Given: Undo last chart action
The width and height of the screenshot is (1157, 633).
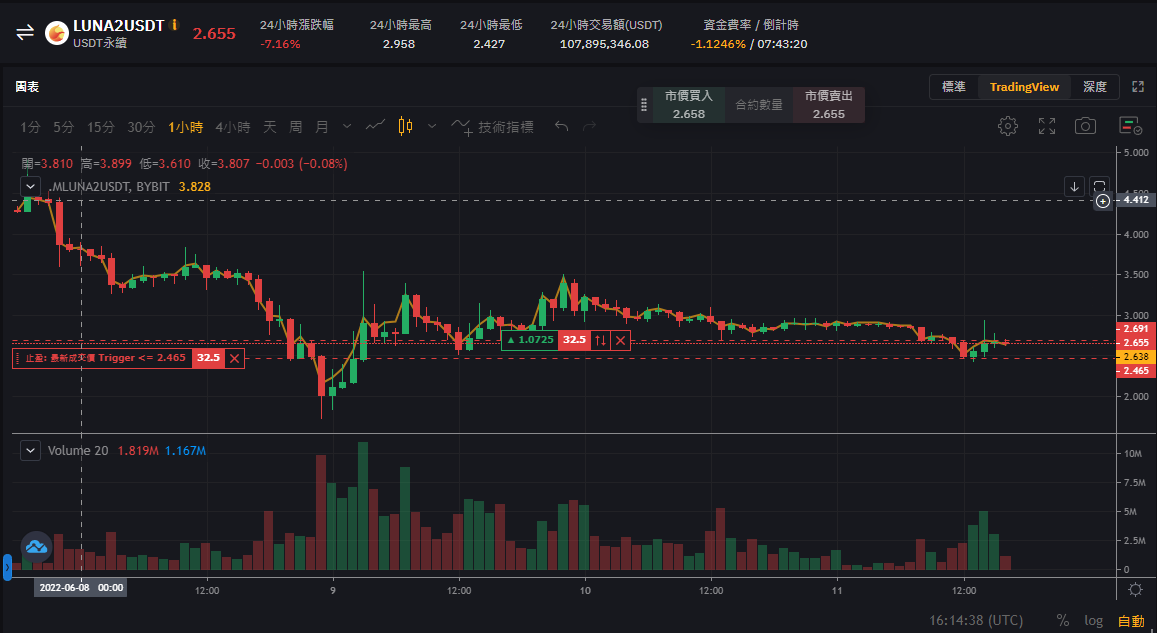Looking at the screenshot, I should point(562,126).
